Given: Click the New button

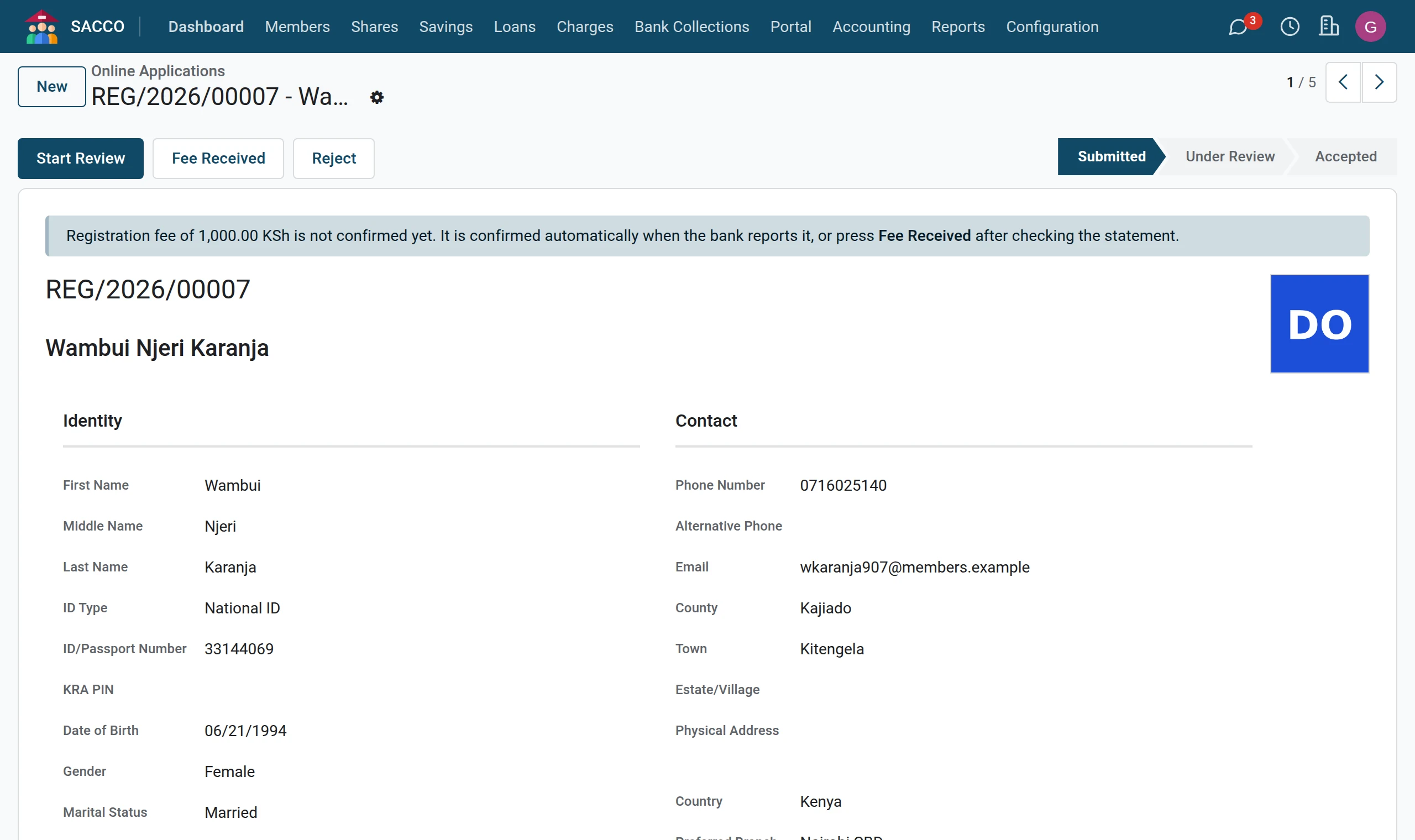Looking at the screenshot, I should pyautogui.click(x=51, y=87).
